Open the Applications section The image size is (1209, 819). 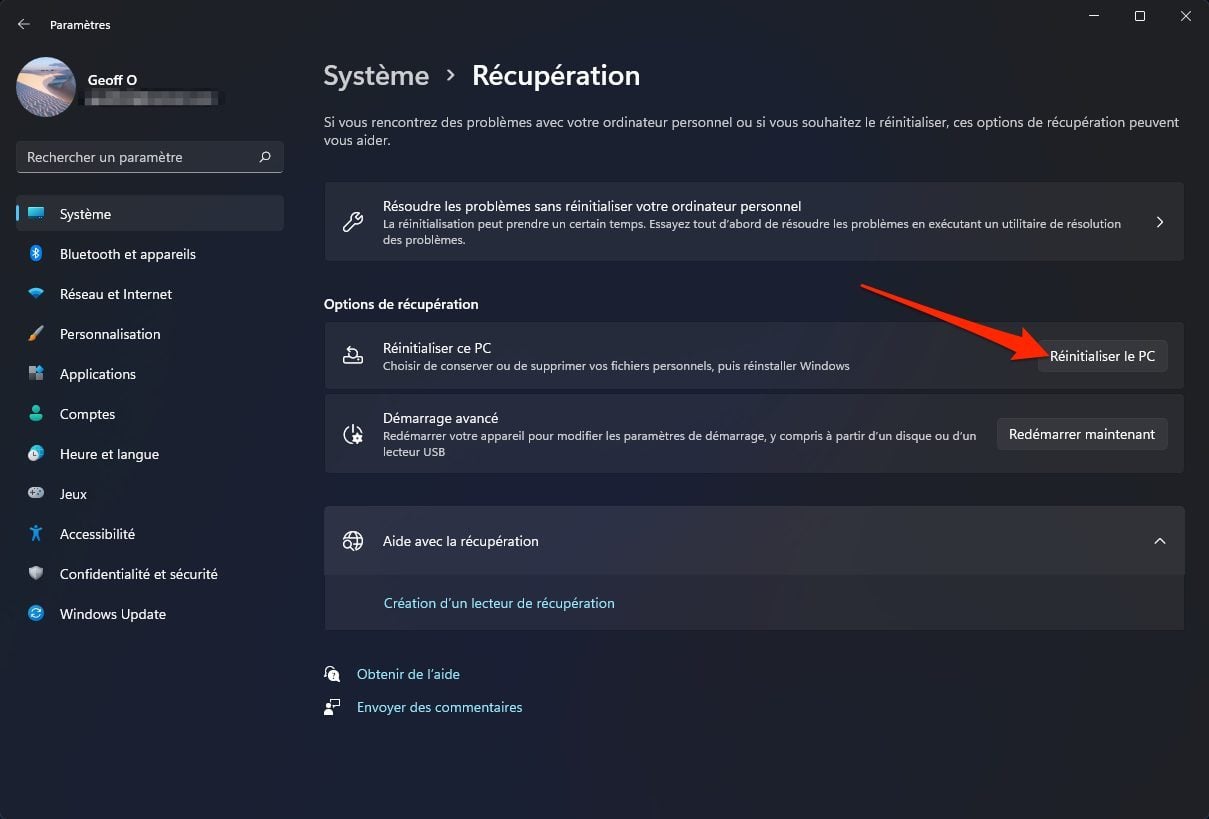tap(150, 374)
